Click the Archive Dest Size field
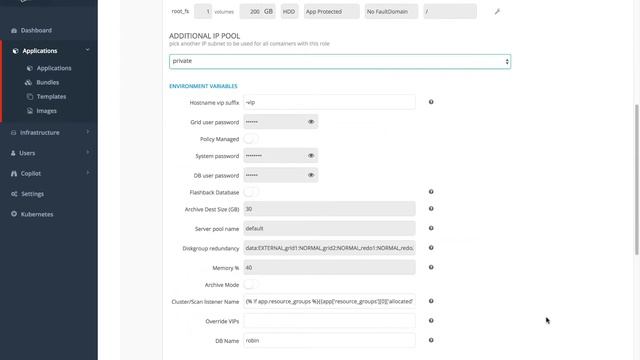Viewport: 640px width, 360px height. click(329, 209)
